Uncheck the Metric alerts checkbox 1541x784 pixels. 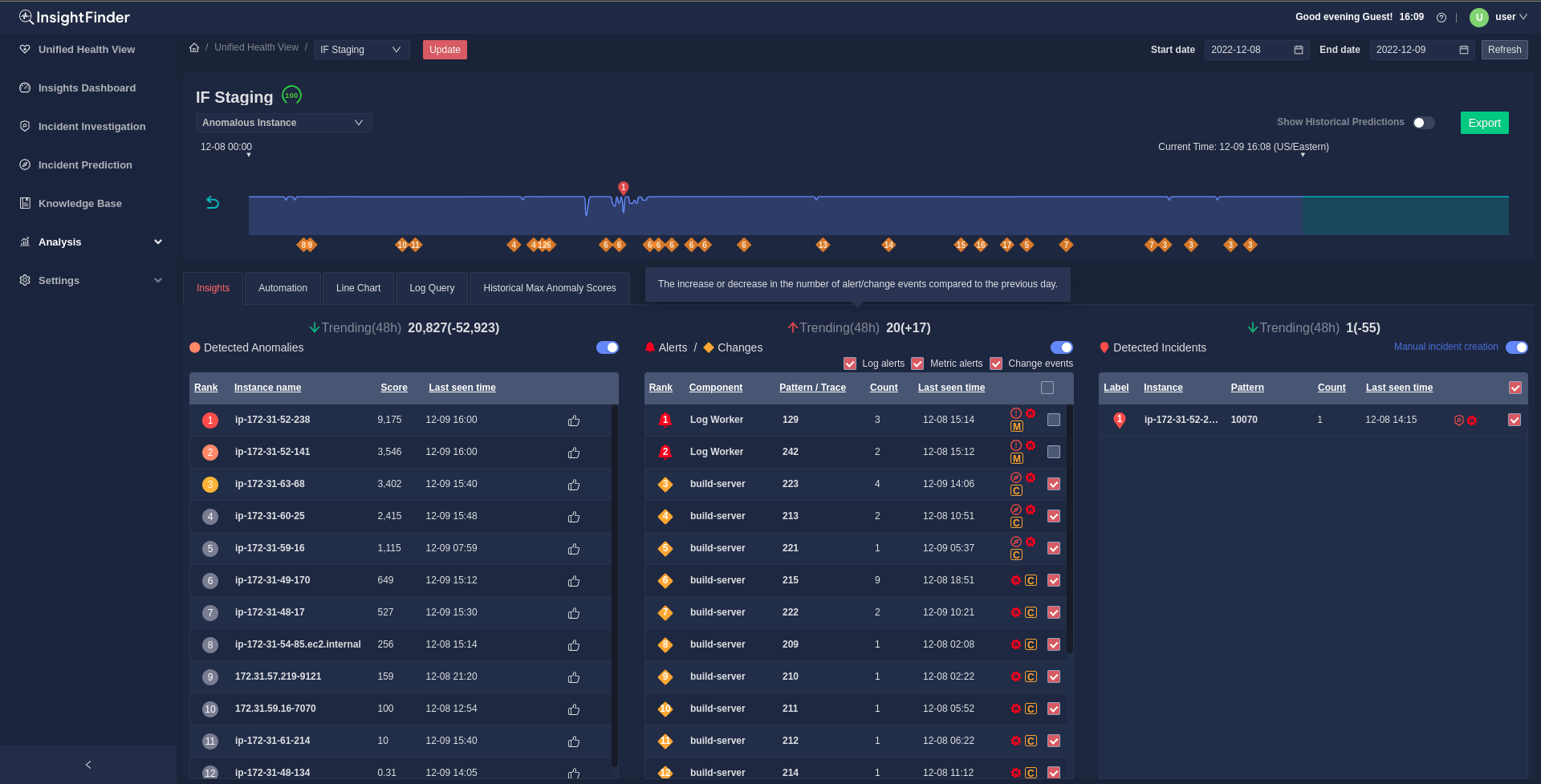917,364
